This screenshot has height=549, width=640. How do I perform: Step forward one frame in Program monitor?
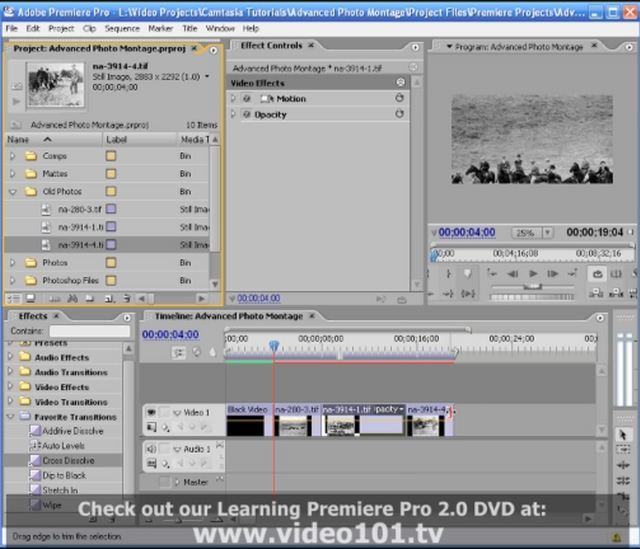point(553,273)
